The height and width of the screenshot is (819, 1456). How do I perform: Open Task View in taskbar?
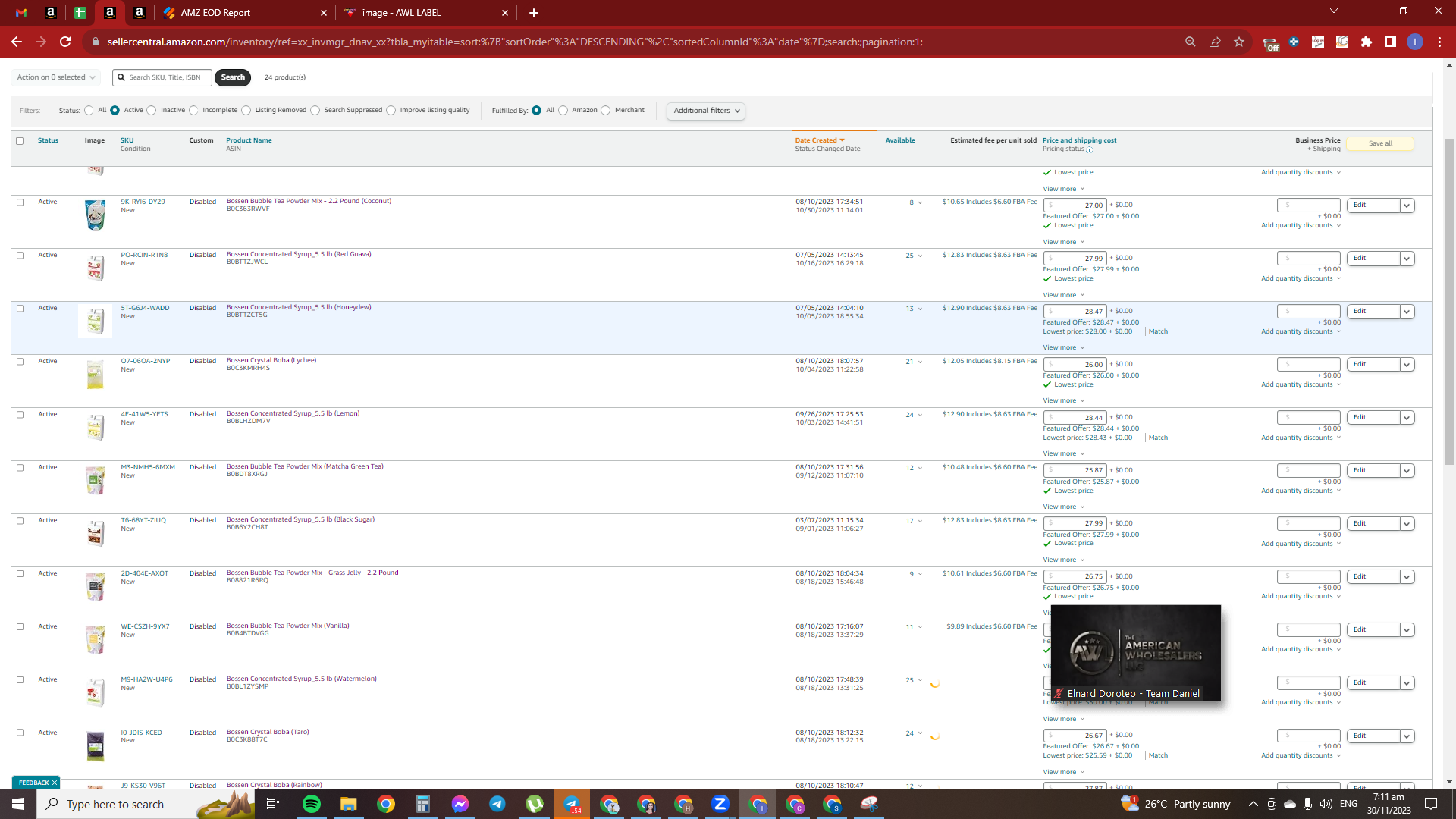tap(273, 804)
